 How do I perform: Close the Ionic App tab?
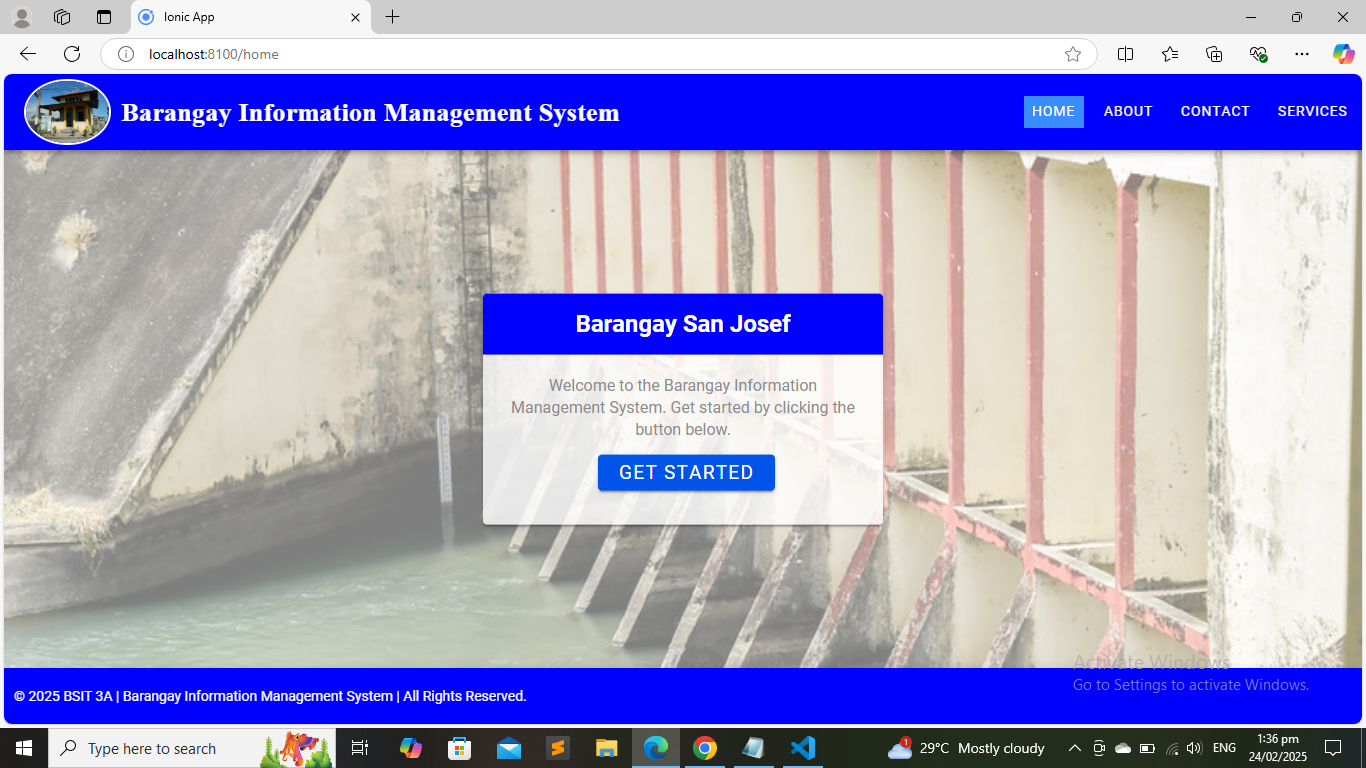point(355,17)
